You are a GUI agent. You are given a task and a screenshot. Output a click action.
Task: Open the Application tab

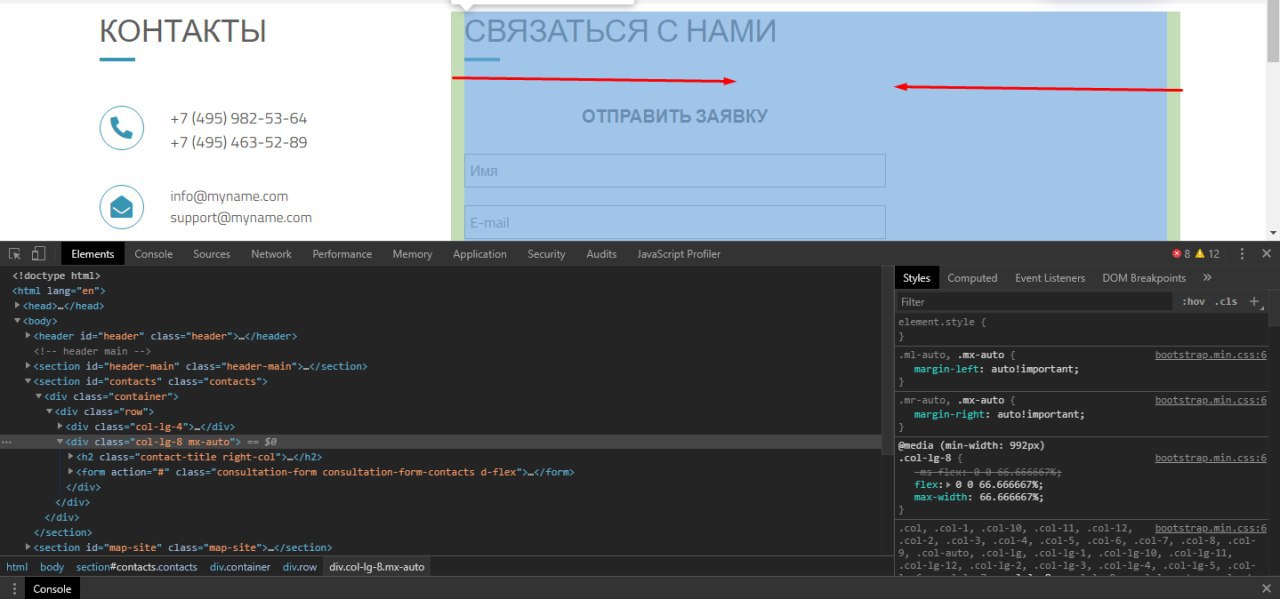tap(480, 254)
